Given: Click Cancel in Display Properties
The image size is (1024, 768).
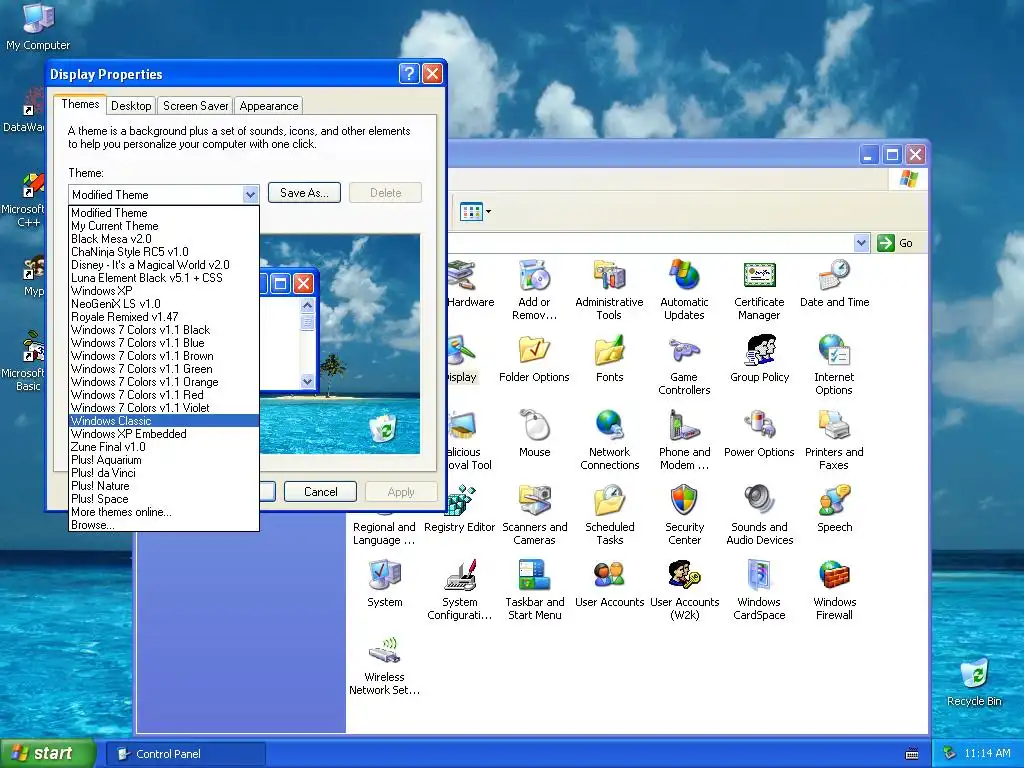Looking at the screenshot, I should (x=321, y=492).
